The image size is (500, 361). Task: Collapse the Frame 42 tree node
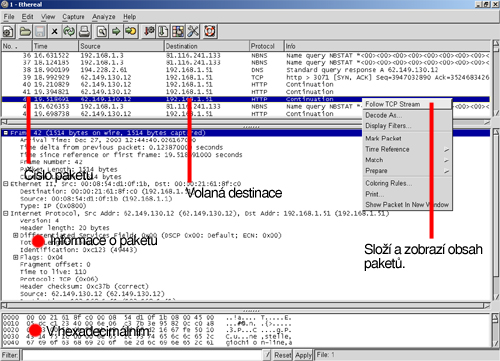(6, 133)
